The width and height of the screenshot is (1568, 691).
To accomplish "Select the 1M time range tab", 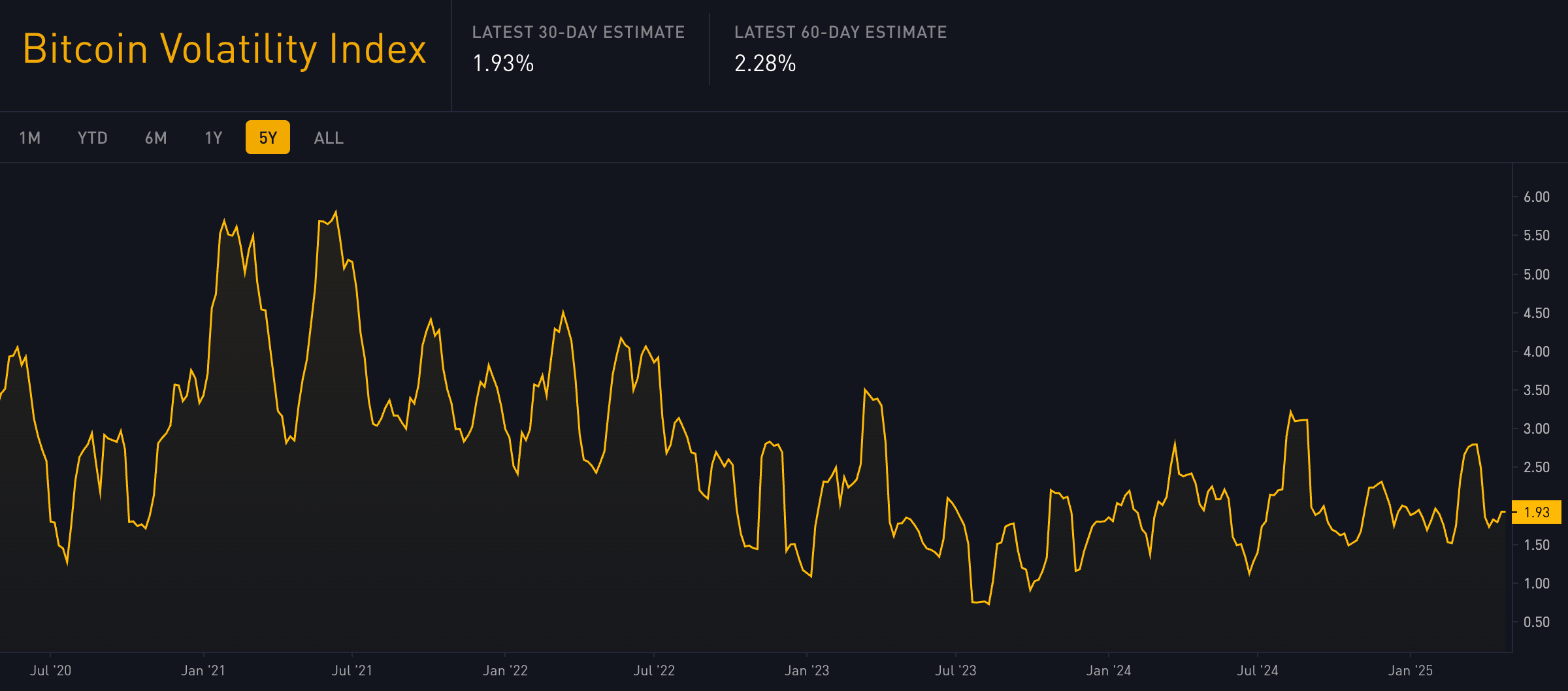I will [x=30, y=138].
